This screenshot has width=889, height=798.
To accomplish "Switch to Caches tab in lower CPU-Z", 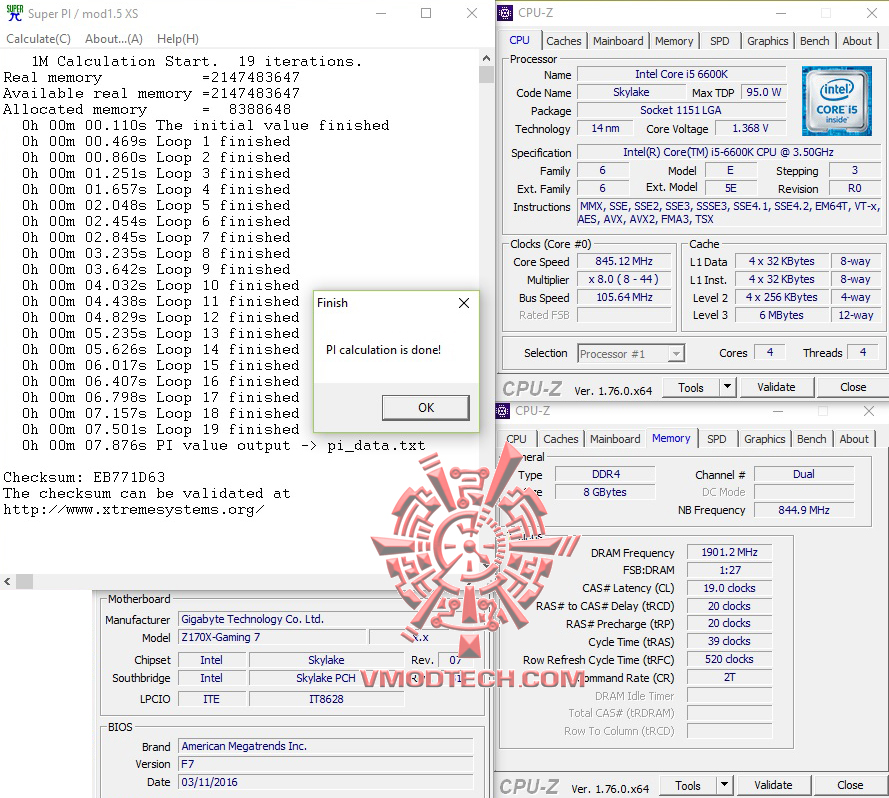I will (561, 439).
